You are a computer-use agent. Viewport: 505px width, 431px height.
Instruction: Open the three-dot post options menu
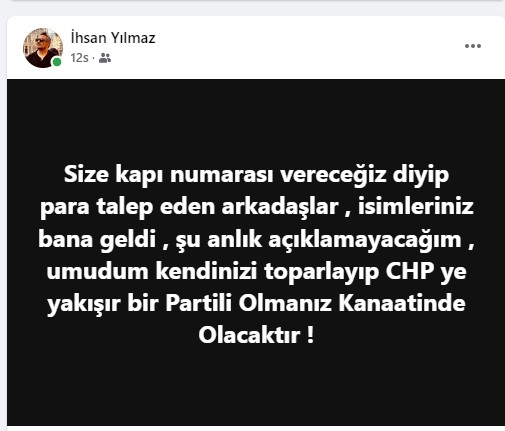click(473, 46)
